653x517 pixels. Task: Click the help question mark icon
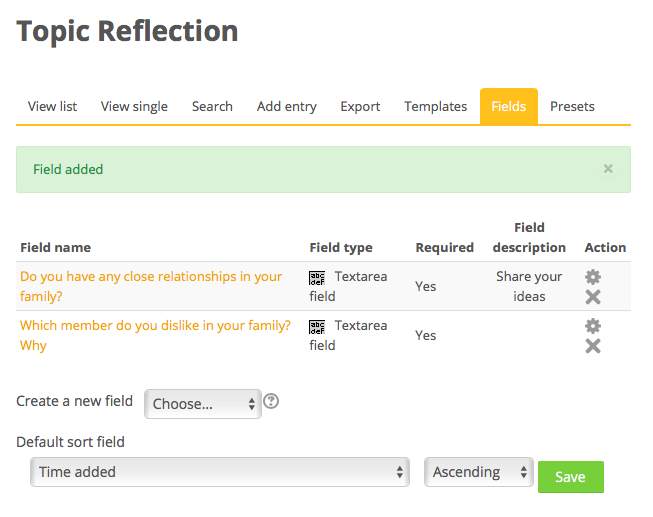pyautogui.click(x=271, y=401)
